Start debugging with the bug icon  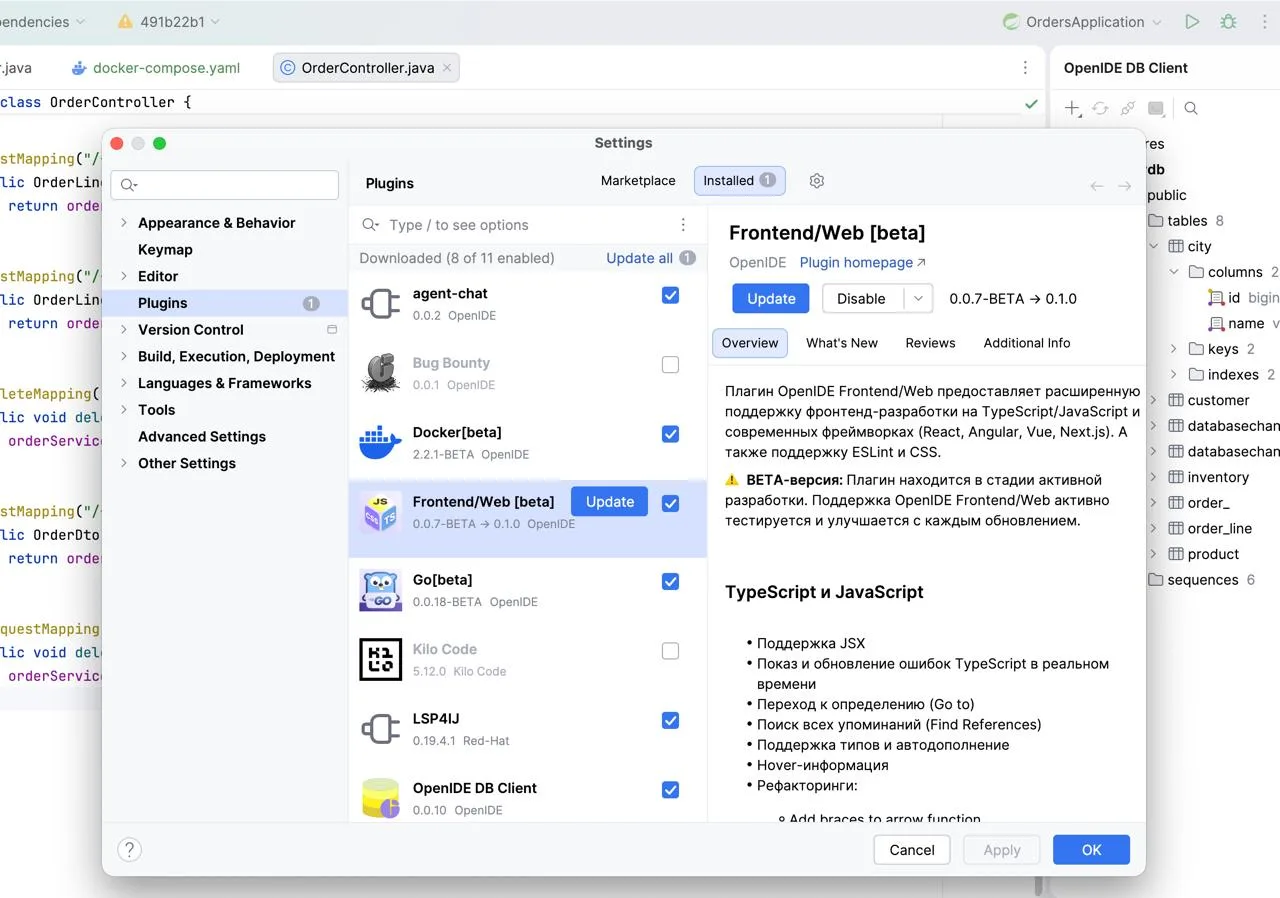(x=1228, y=21)
